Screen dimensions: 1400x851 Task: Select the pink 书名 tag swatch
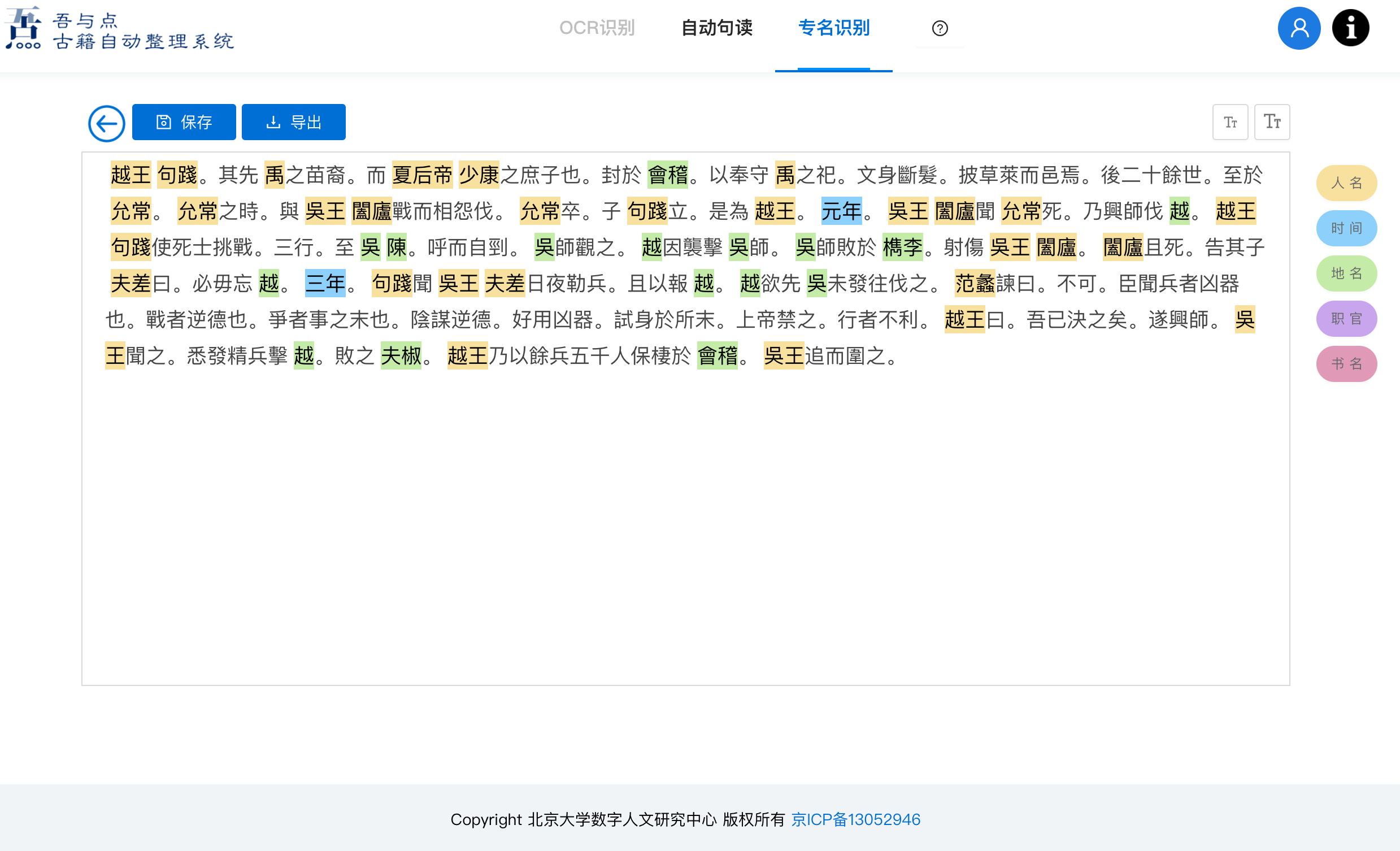1345,364
